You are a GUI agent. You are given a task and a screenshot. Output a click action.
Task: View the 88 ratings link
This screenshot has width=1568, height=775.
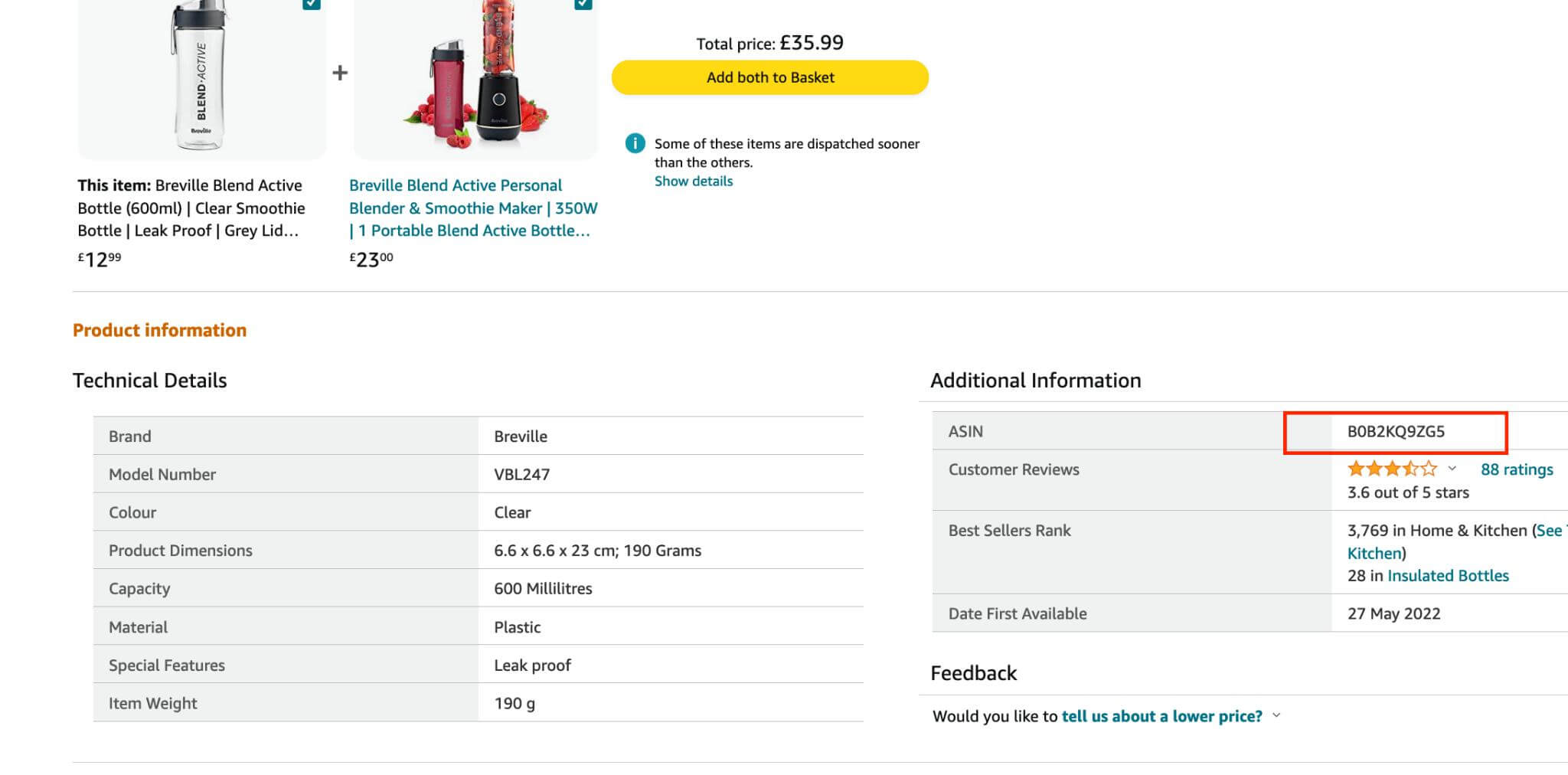[1517, 469]
